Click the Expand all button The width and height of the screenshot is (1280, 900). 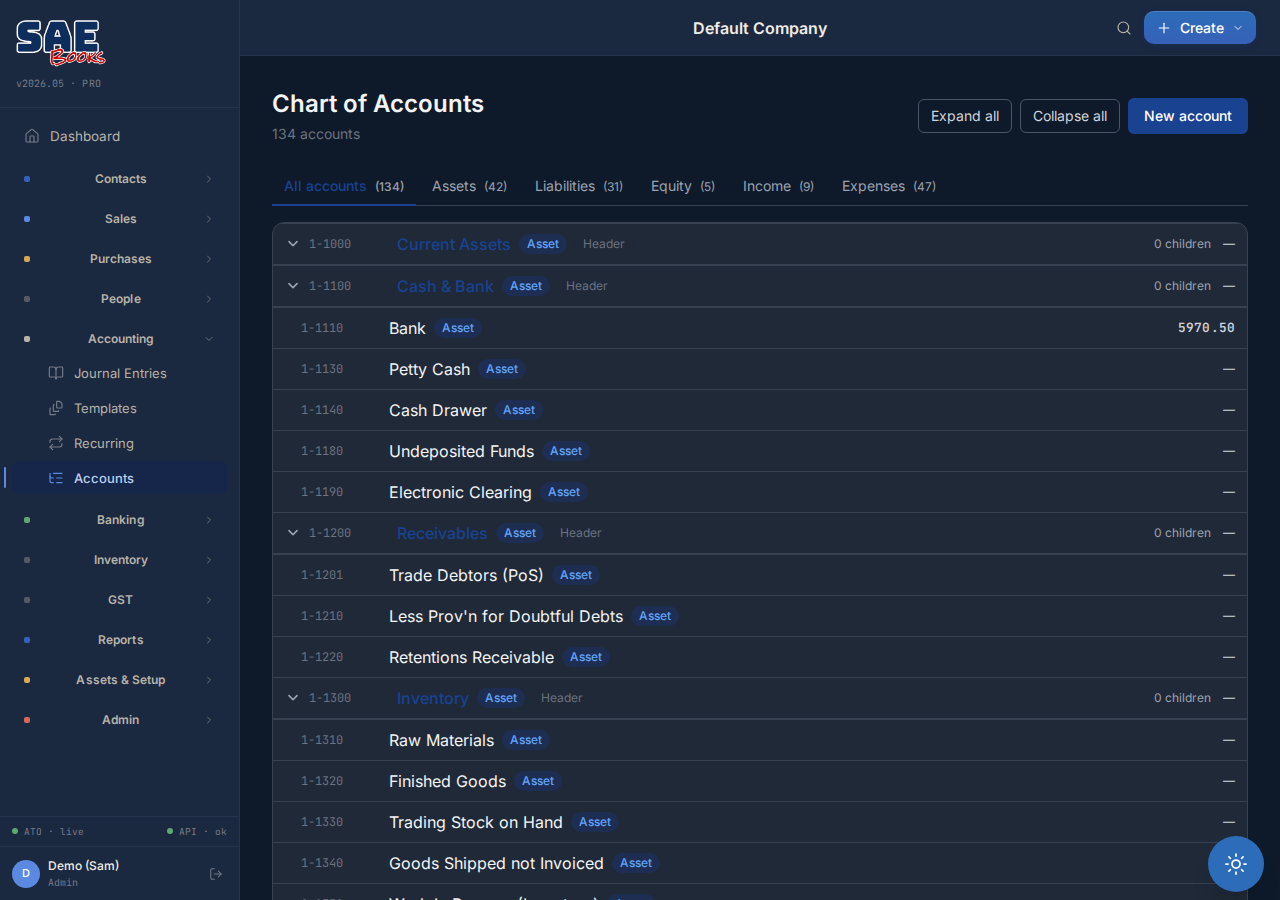click(965, 116)
